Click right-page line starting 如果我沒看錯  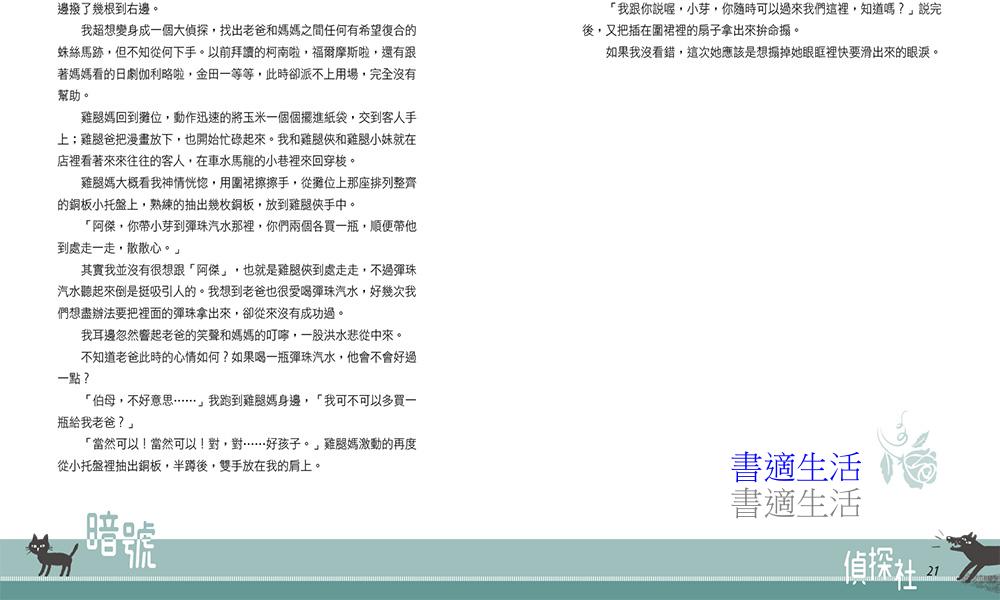[x=772, y=52]
